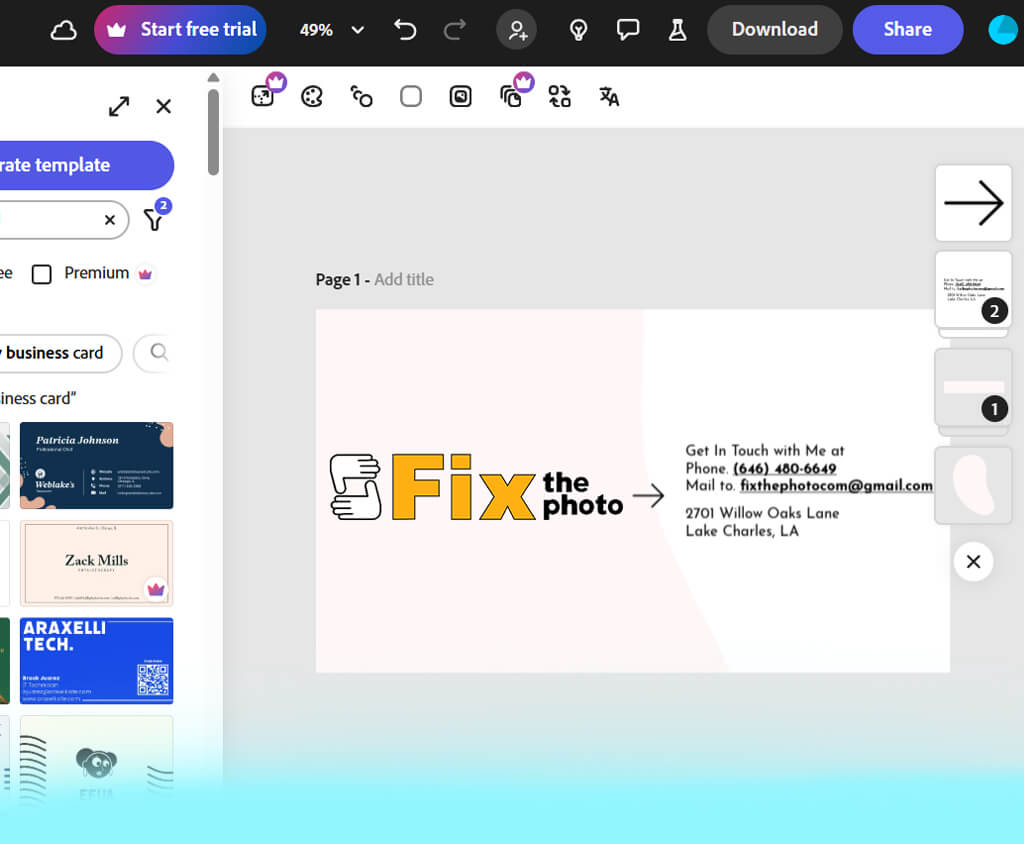Open the user profile avatar
The height and width of the screenshot is (844, 1024).
(x=1004, y=30)
